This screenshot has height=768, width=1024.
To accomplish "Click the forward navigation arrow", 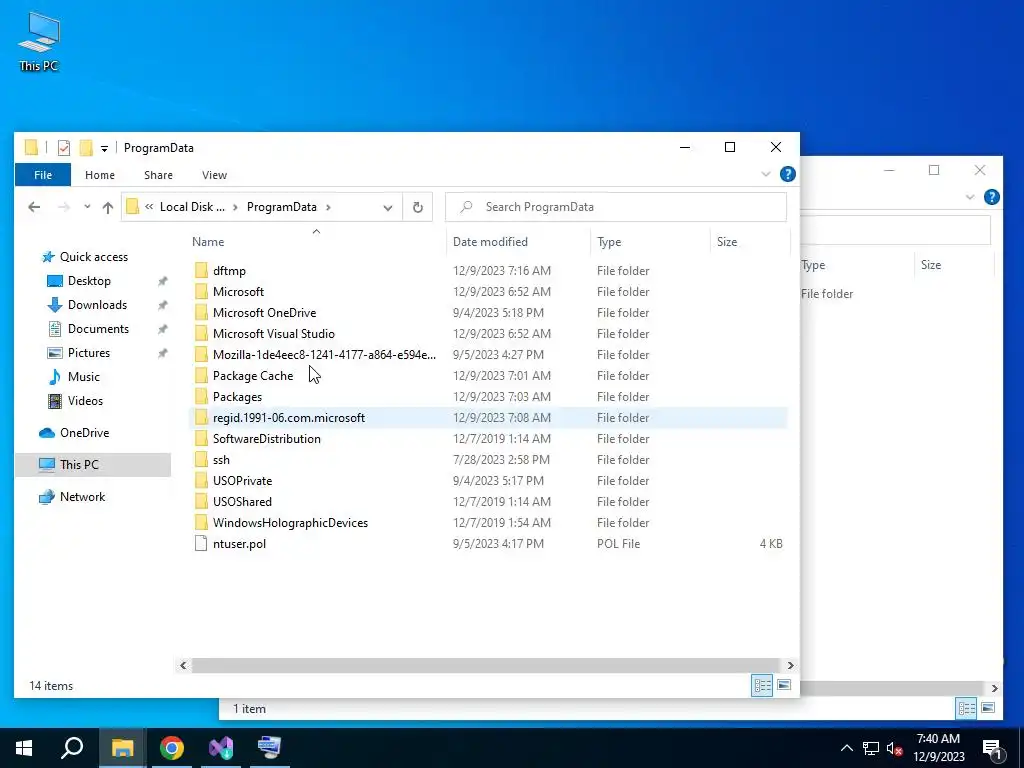I will (63, 207).
